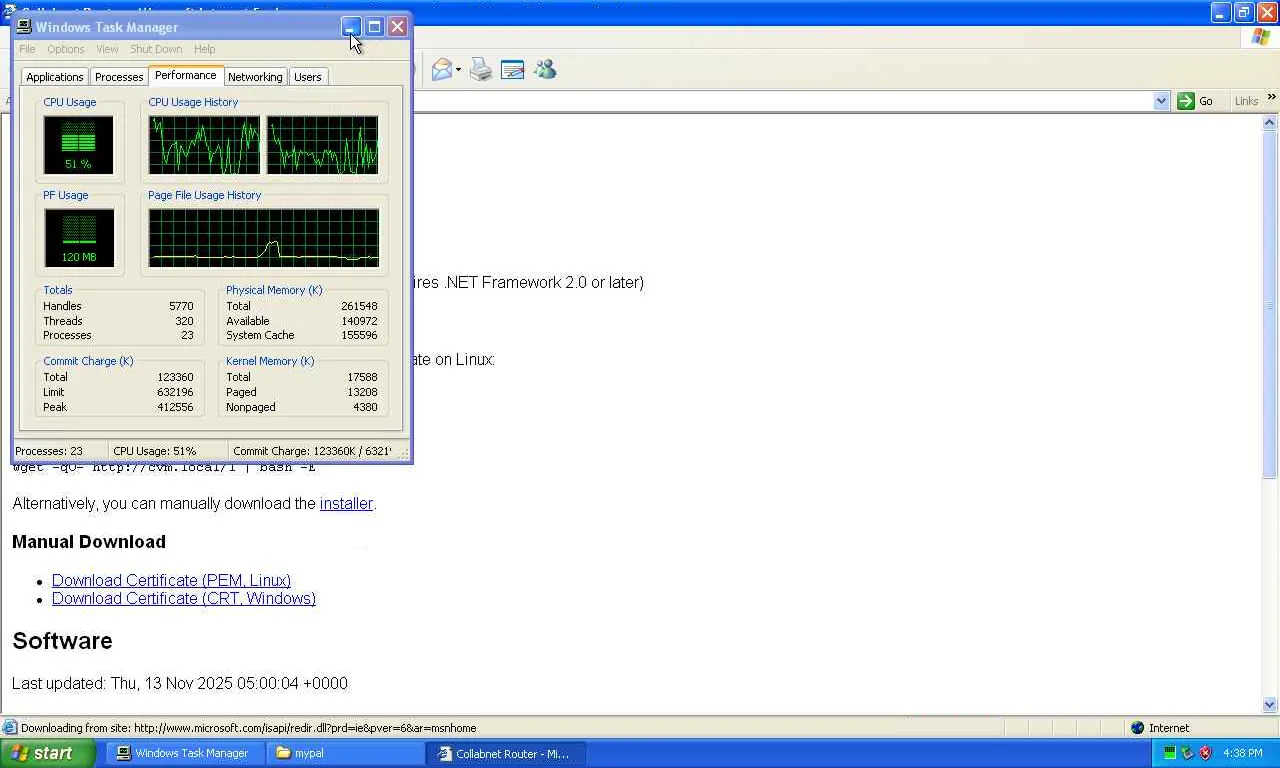Click the middle system tray icon
The image size is (1280, 768).
click(1187, 753)
